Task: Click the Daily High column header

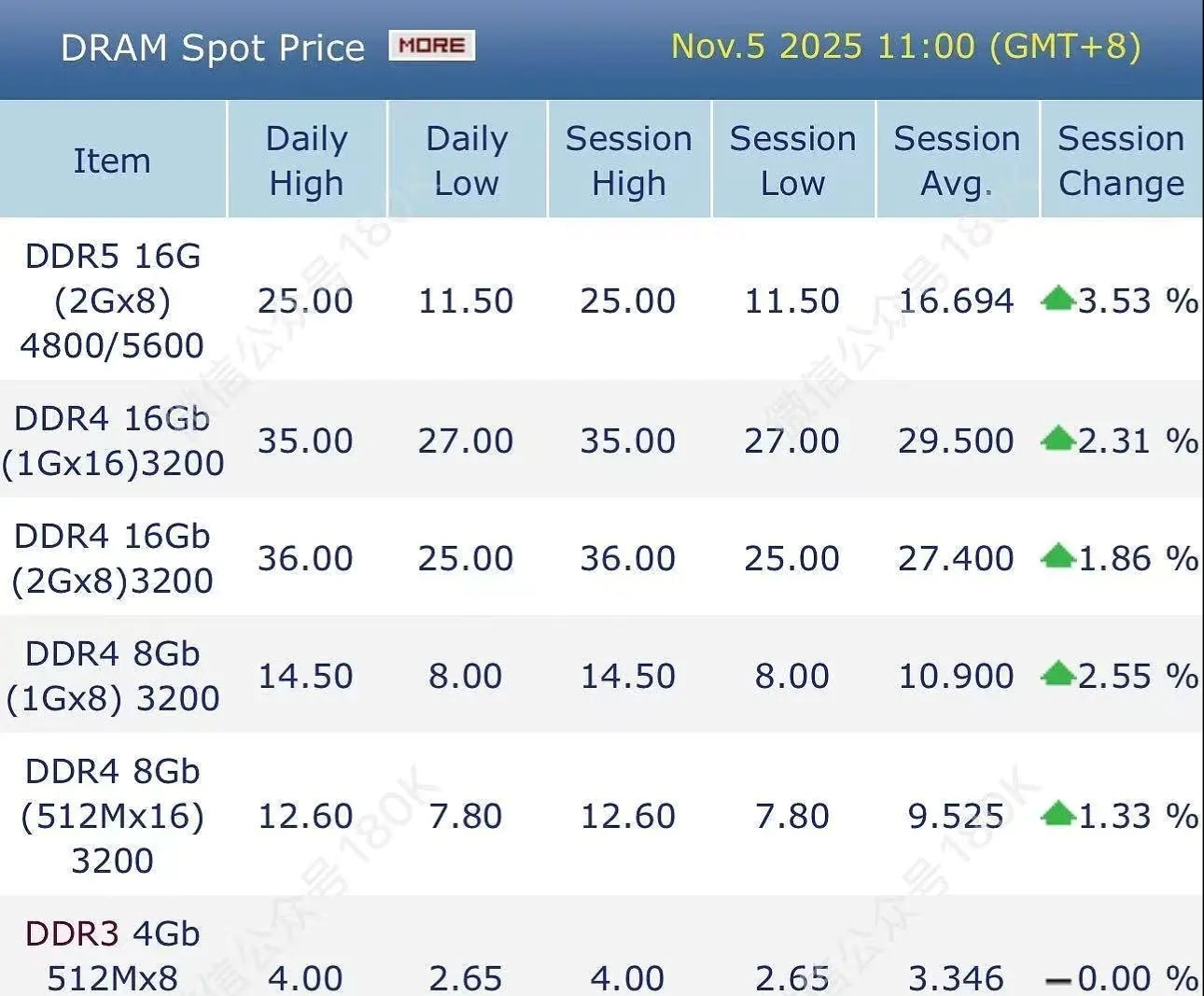Action: [306, 161]
